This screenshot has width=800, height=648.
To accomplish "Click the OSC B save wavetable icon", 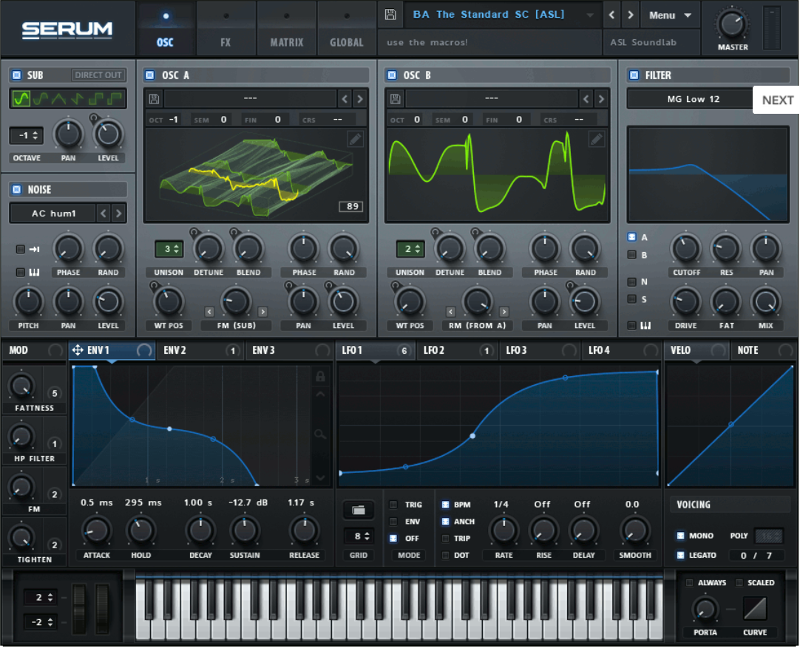I will 395,99.
